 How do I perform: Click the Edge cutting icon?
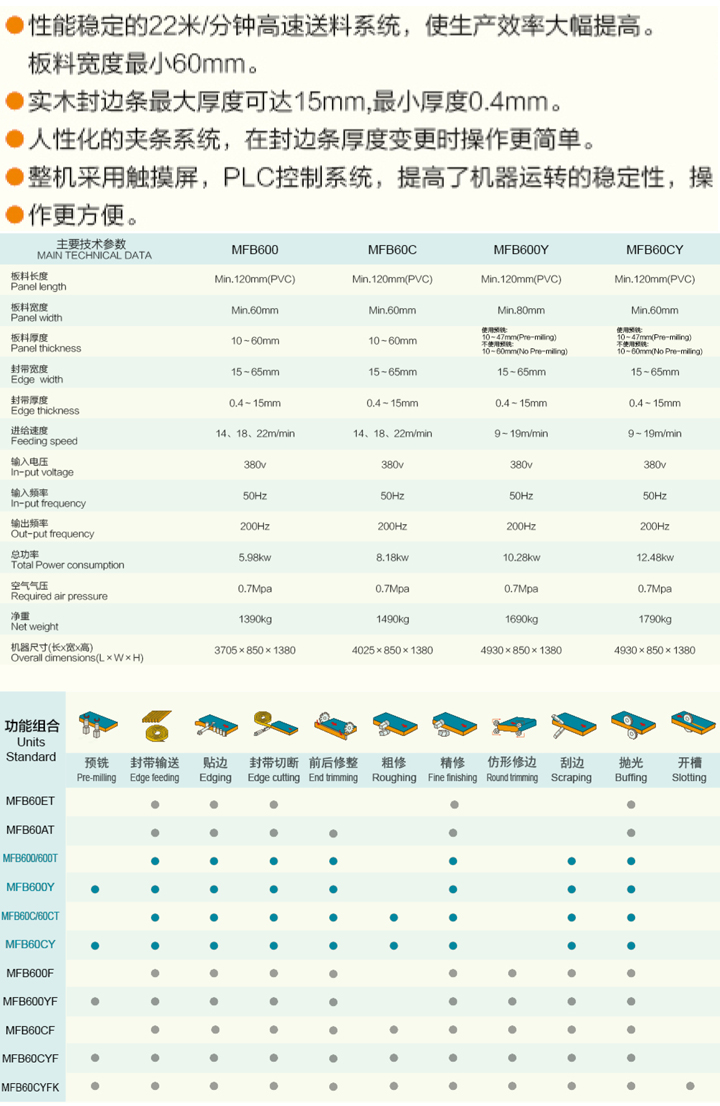point(275,725)
